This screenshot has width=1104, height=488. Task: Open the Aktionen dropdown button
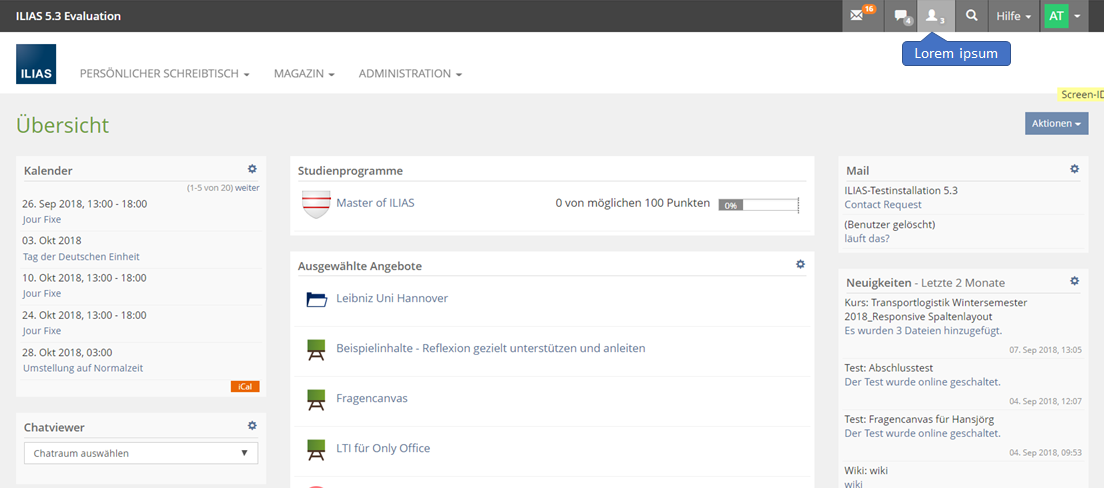pos(1056,123)
